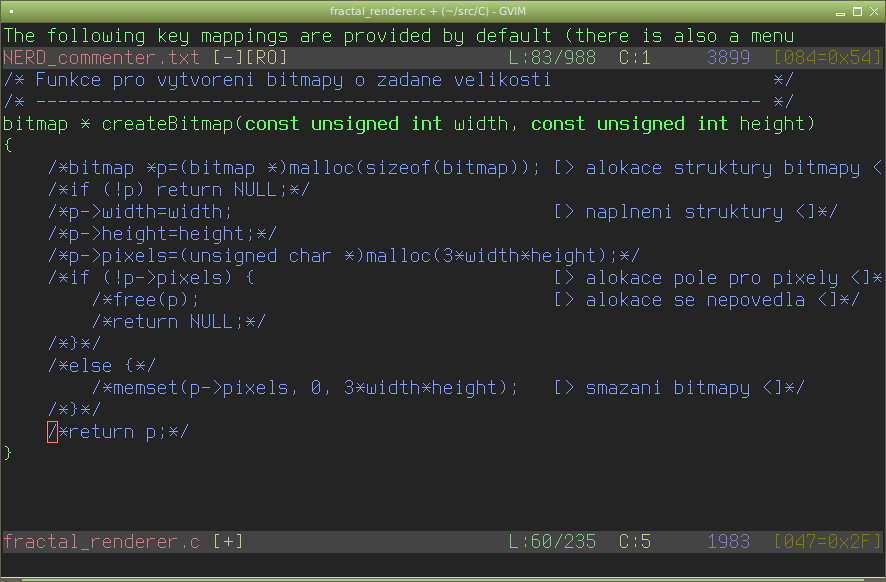The width and height of the screenshot is (886, 582).
Task: Click the GVIM title bar text
Action: coord(442,10)
